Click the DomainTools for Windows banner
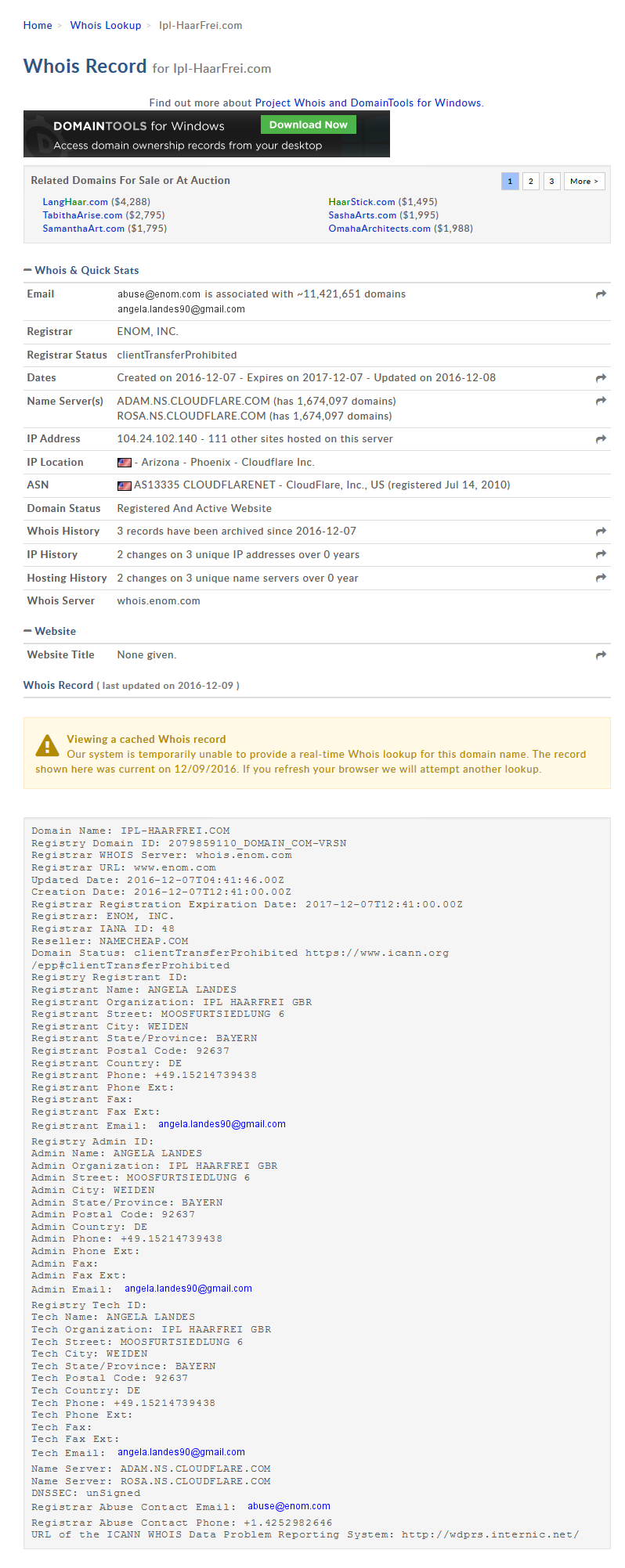The height and width of the screenshot is (1568, 625). pos(207,134)
